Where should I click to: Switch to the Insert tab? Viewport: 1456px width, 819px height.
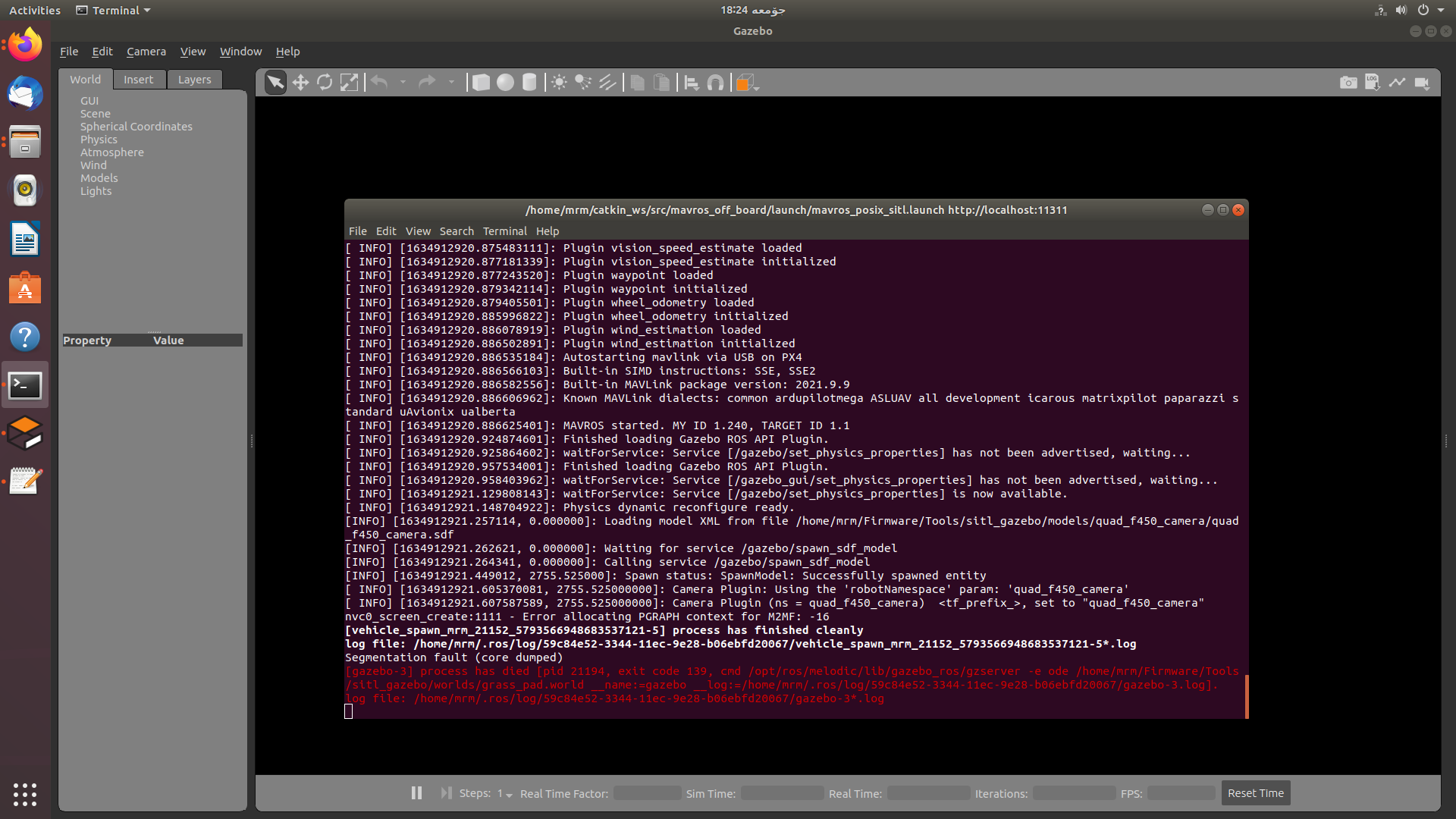[x=139, y=80]
